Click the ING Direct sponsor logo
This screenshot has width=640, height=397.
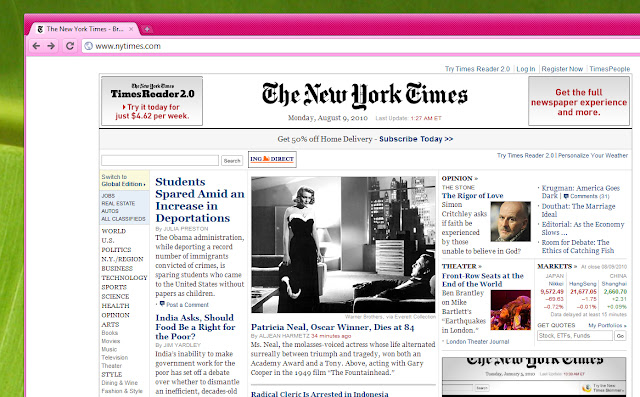pyautogui.click(x=272, y=159)
